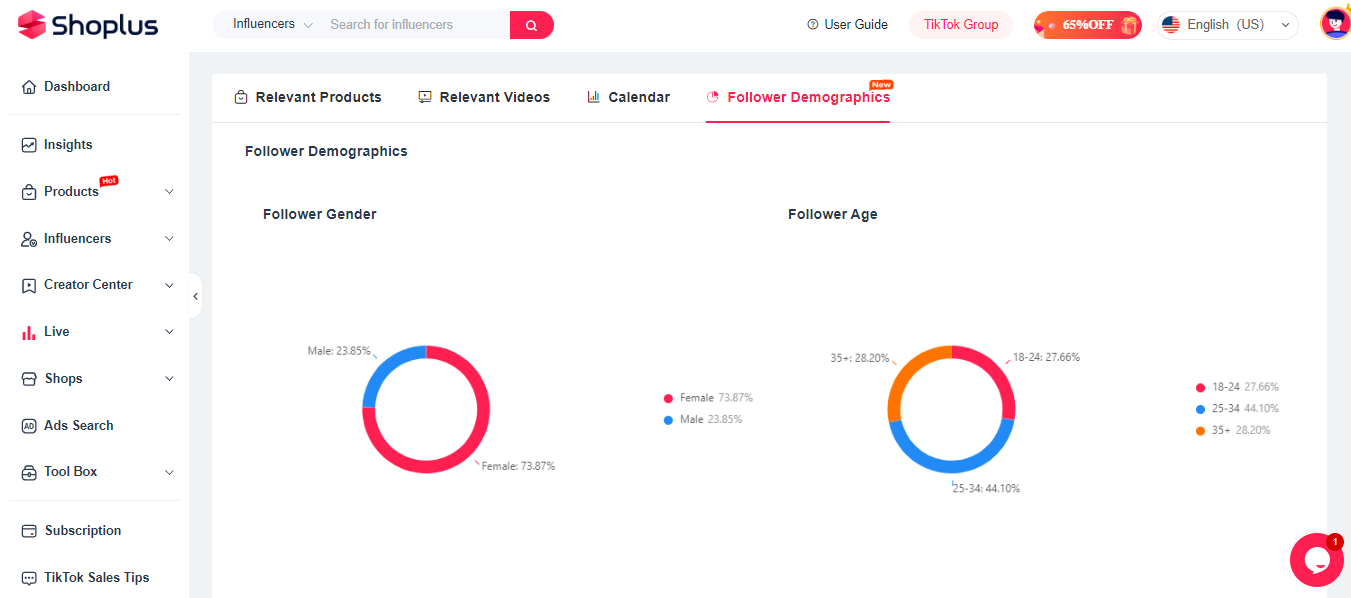Click the Follower Demographics pie icon
The image size is (1351, 598).
[713, 97]
